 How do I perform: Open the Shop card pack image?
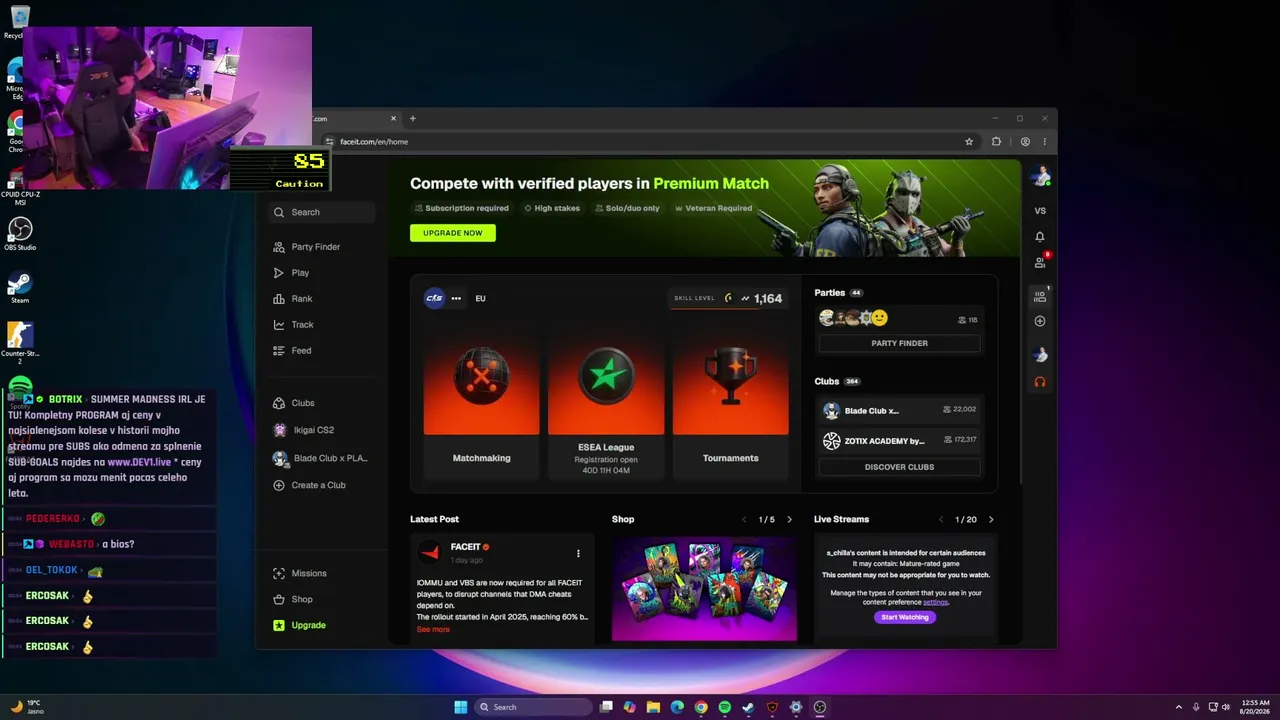[704, 588]
